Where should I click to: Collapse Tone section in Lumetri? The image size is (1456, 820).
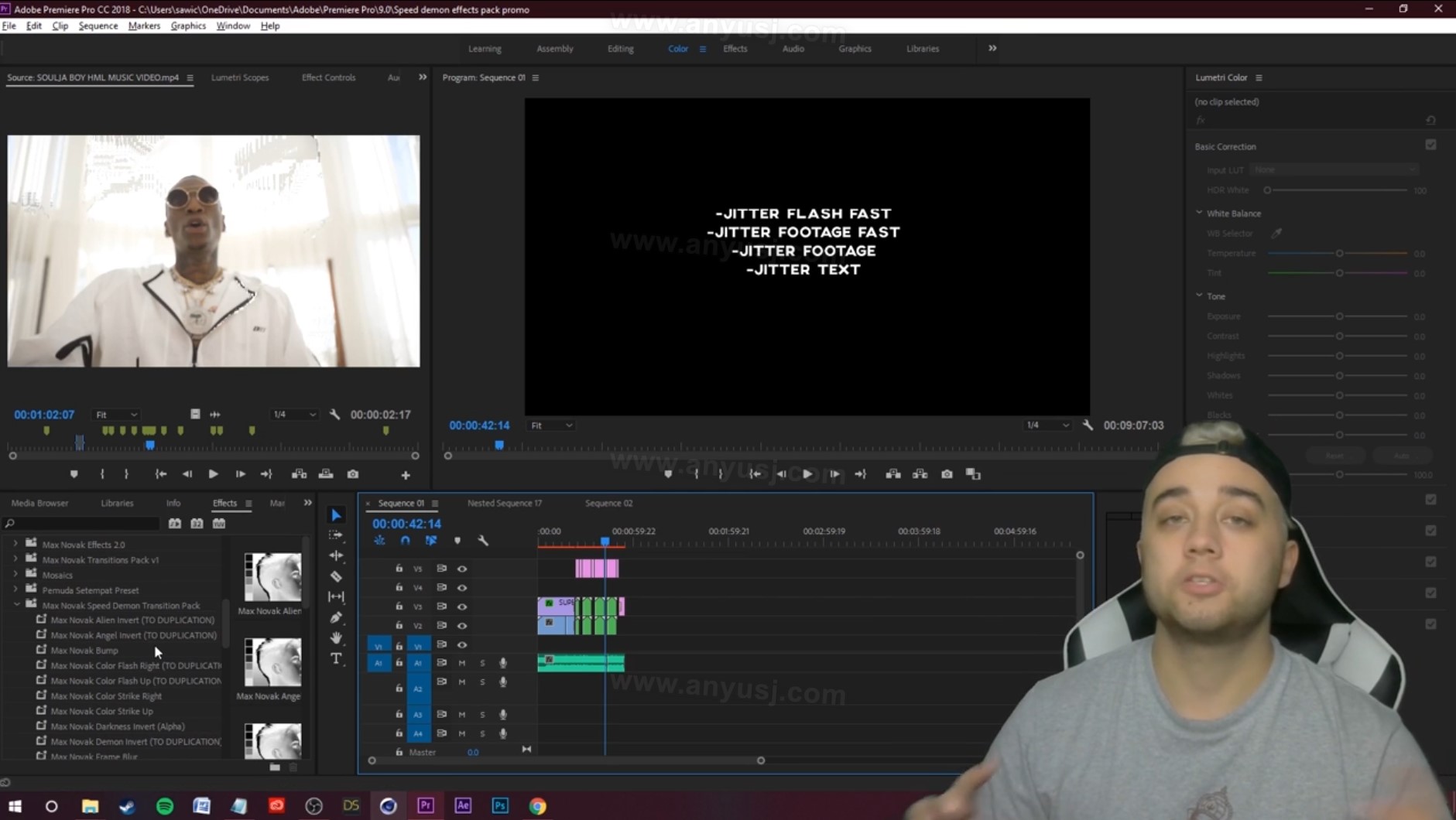(x=1199, y=296)
